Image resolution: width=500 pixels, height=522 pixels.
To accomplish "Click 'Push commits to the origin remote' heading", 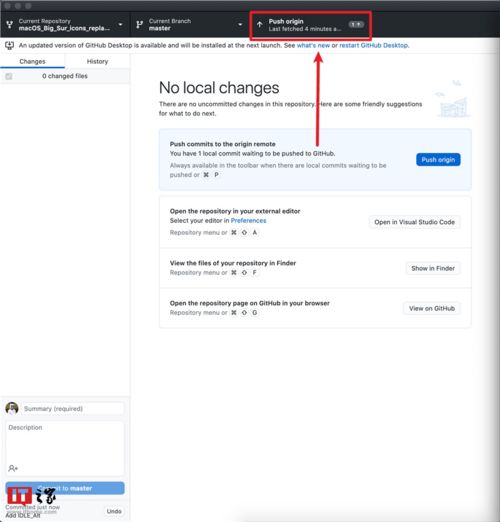I will 222,144.
